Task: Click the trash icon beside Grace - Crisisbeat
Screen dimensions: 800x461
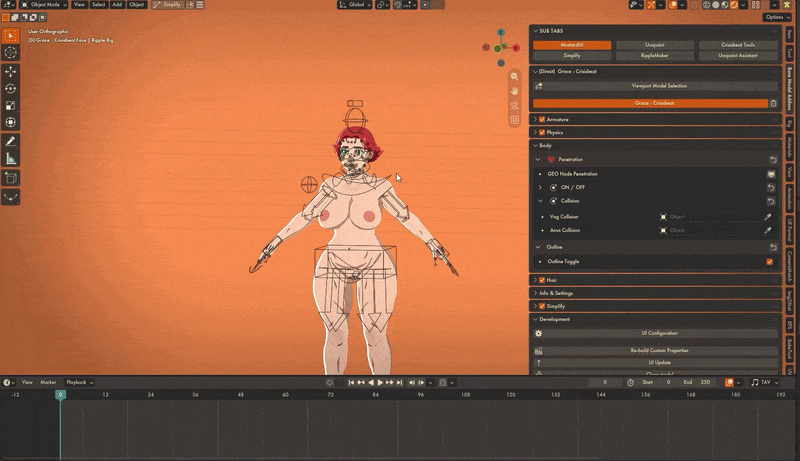Action: coord(773,103)
